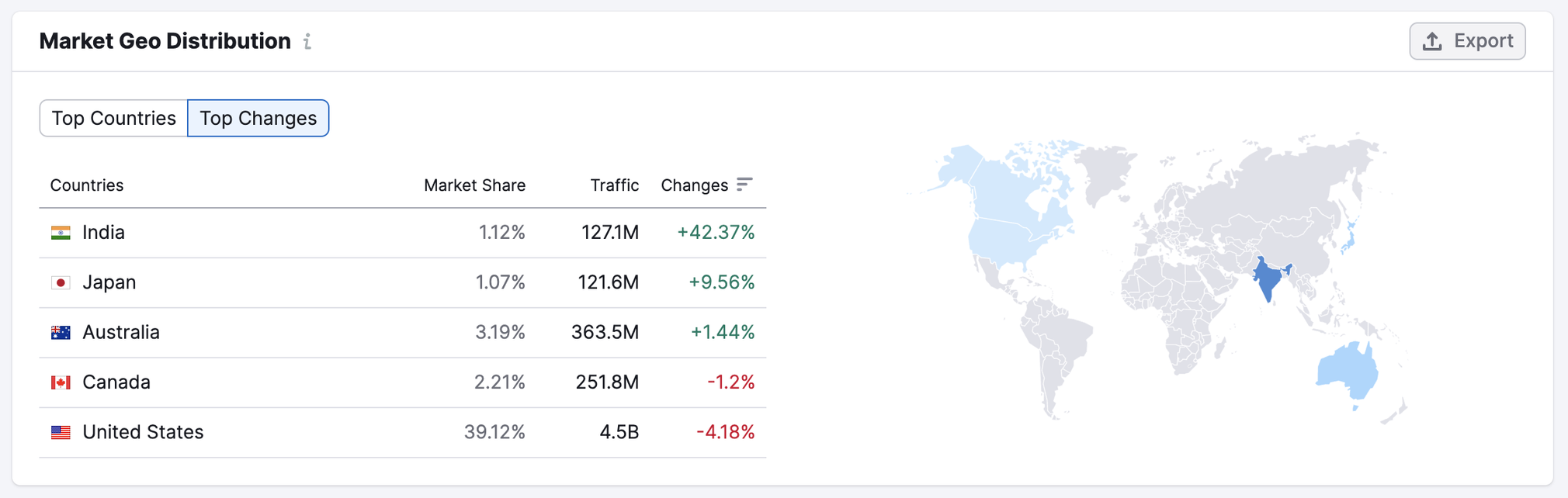Click the Australia flag icon
Image resolution: width=1568 pixels, height=498 pixels.
[61, 333]
